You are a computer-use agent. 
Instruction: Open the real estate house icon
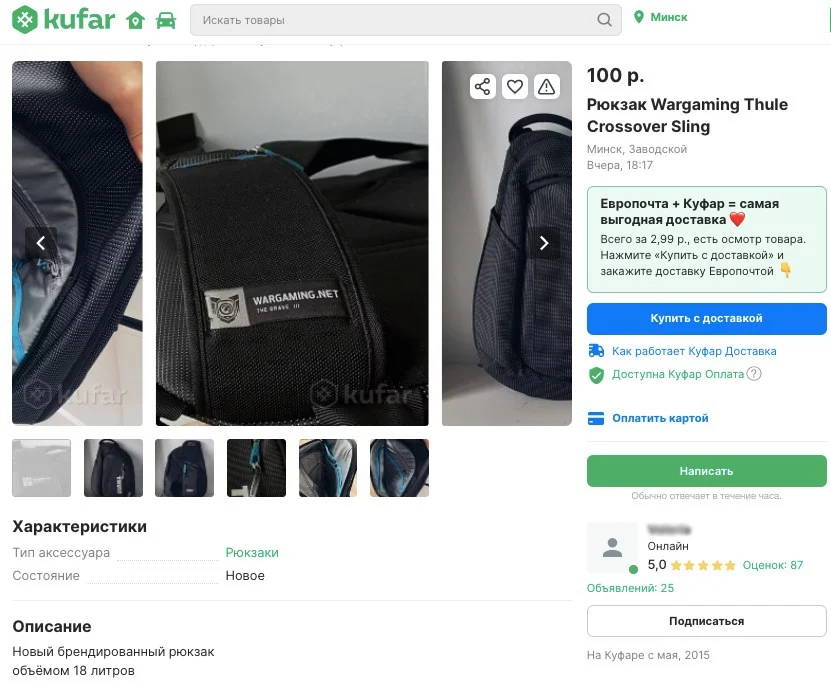[136, 20]
